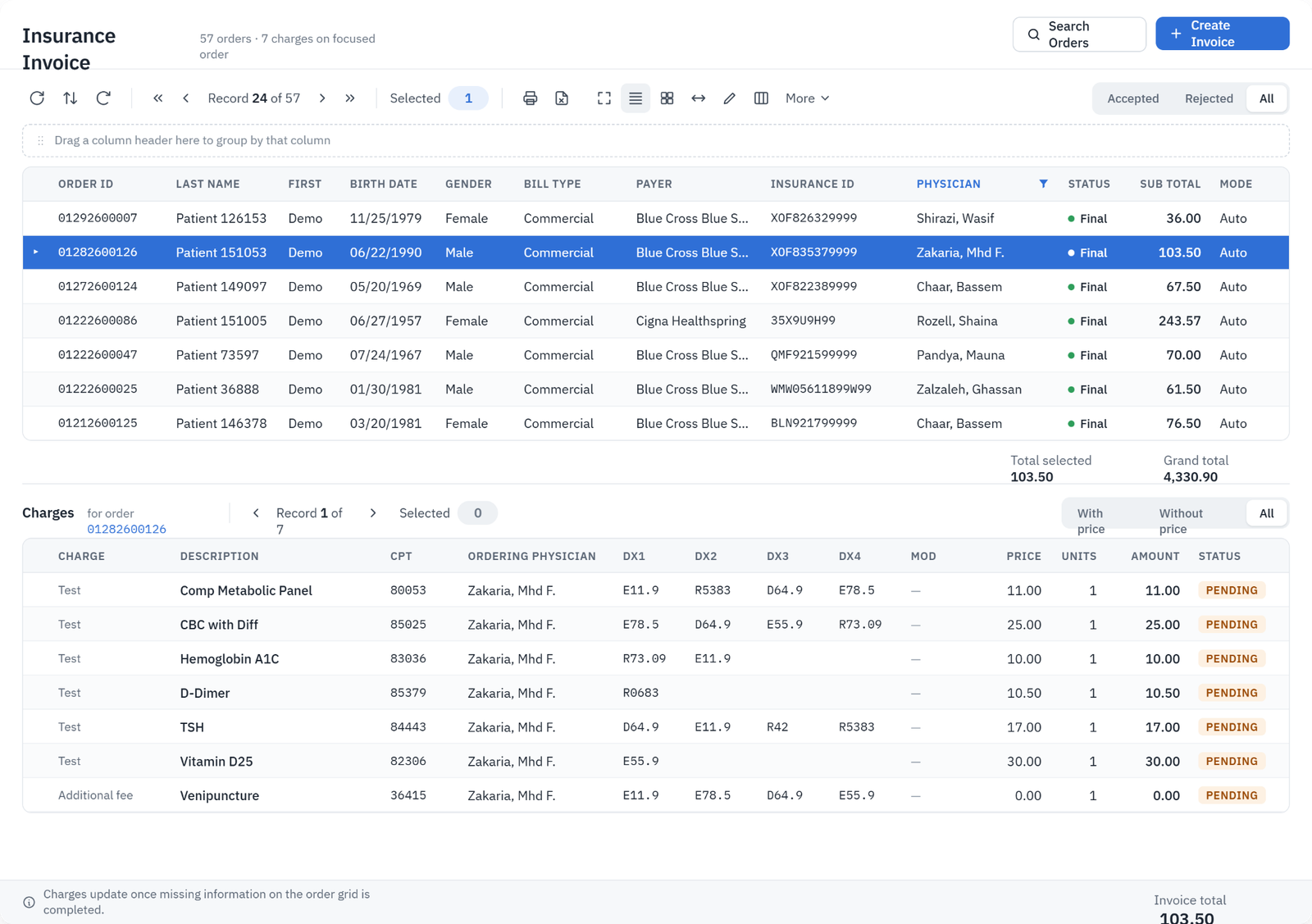Show Rejected orders only
Screen dimensions: 1312x924
point(1209,98)
